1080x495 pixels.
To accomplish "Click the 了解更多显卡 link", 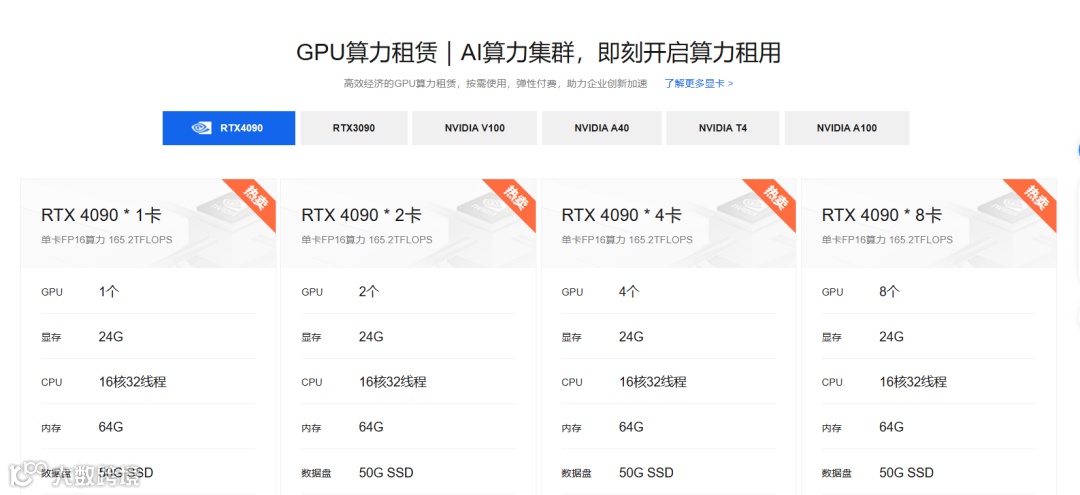I will pos(698,83).
